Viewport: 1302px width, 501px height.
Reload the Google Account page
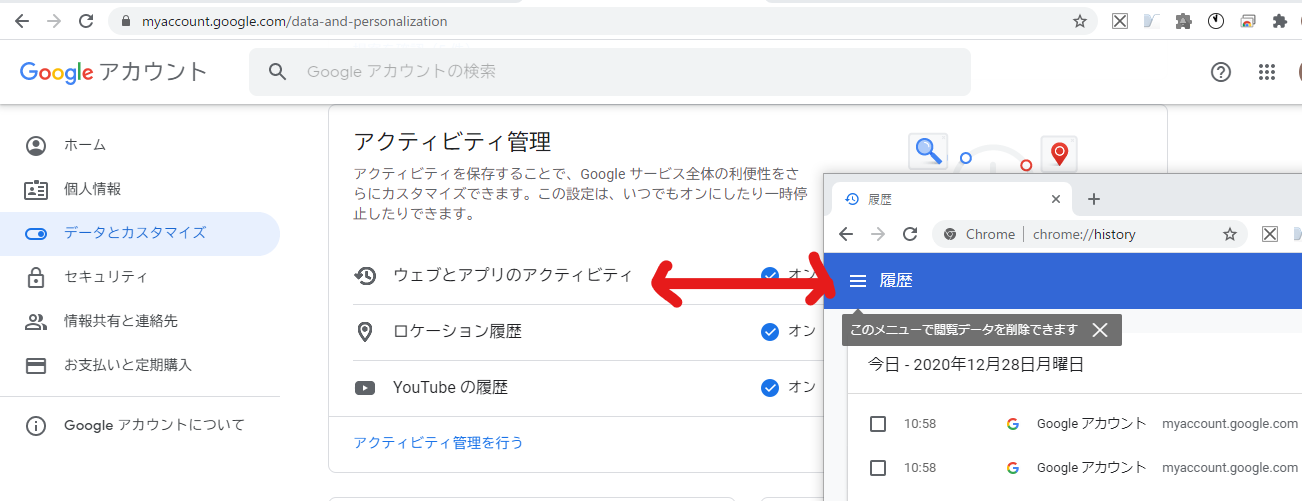(x=86, y=21)
